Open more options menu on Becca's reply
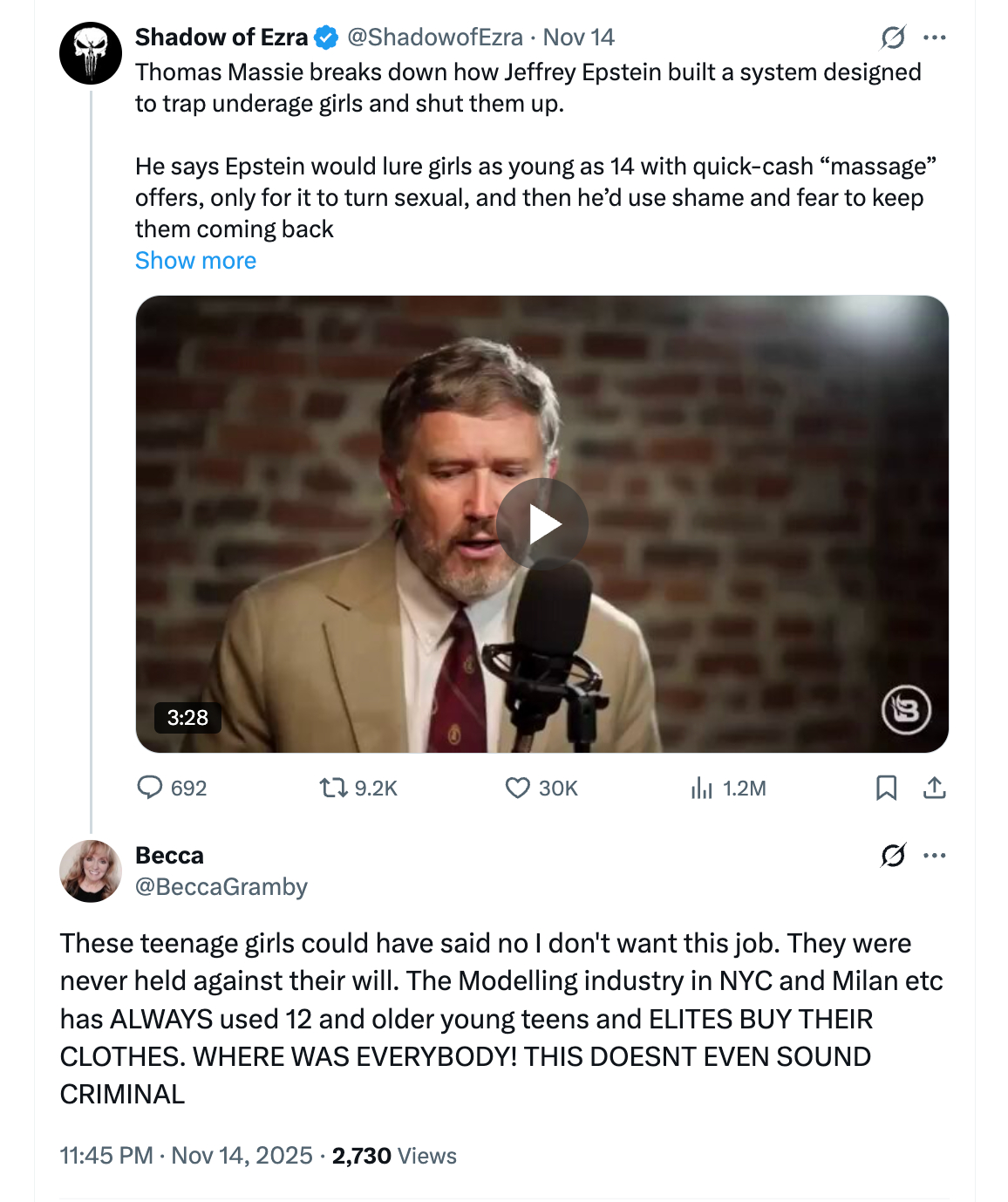This screenshot has width=1008, height=1202. tap(934, 856)
